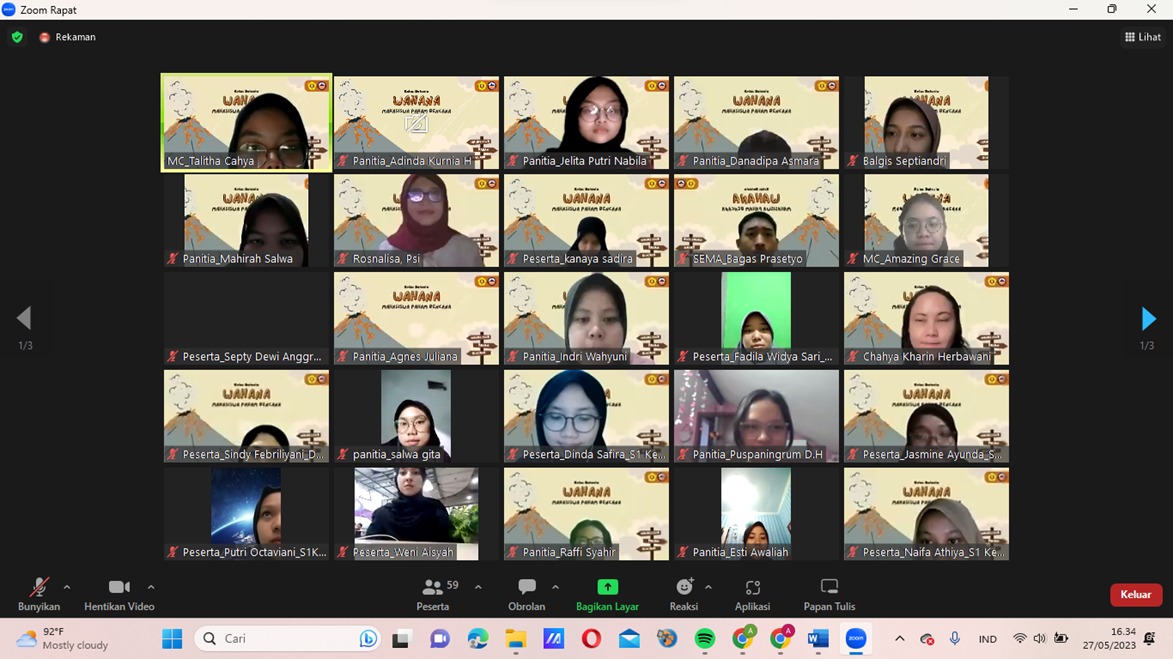Expand audio options arrow beside Bunyikan
Image resolution: width=1173 pixels, height=659 pixels.
coord(67,587)
